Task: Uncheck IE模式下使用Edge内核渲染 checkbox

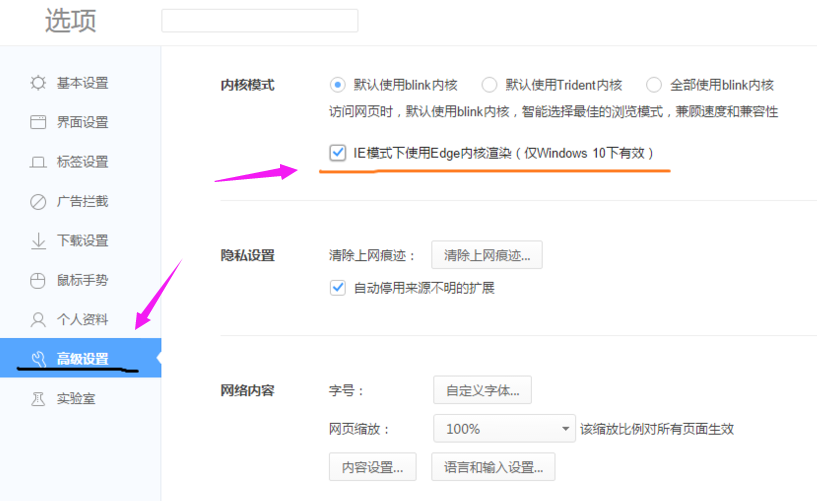Action: [x=337, y=153]
